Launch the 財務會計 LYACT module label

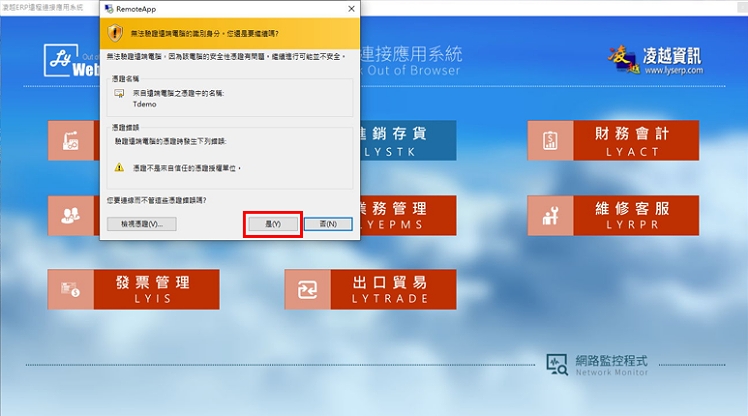click(633, 141)
